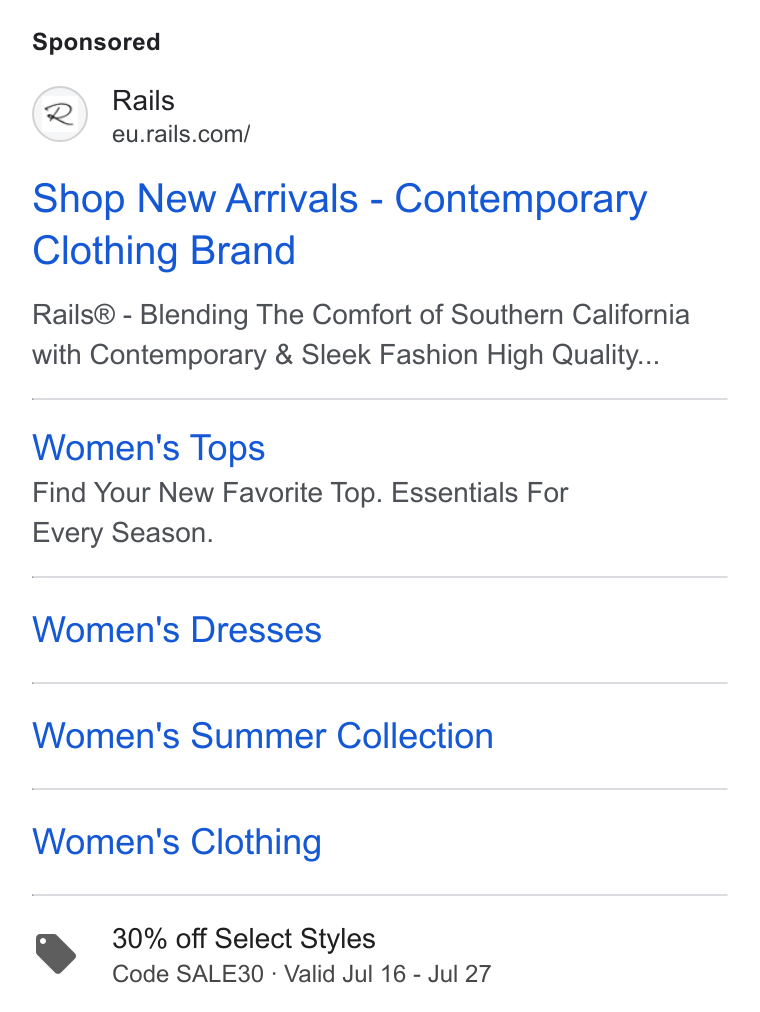This screenshot has width=760, height=1012.
Task: Click the 'Clothing Brand' headline line
Action: [x=164, y=250]
